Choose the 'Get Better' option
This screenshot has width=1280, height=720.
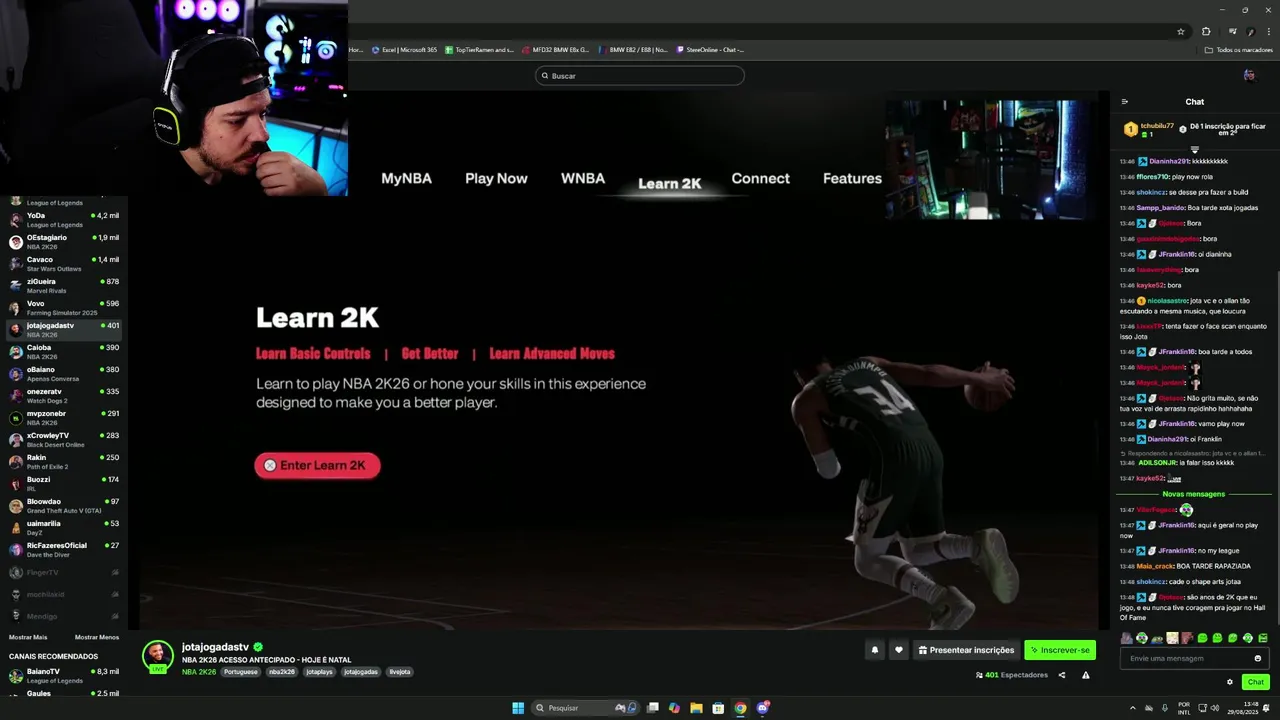(x=430, y=354)
